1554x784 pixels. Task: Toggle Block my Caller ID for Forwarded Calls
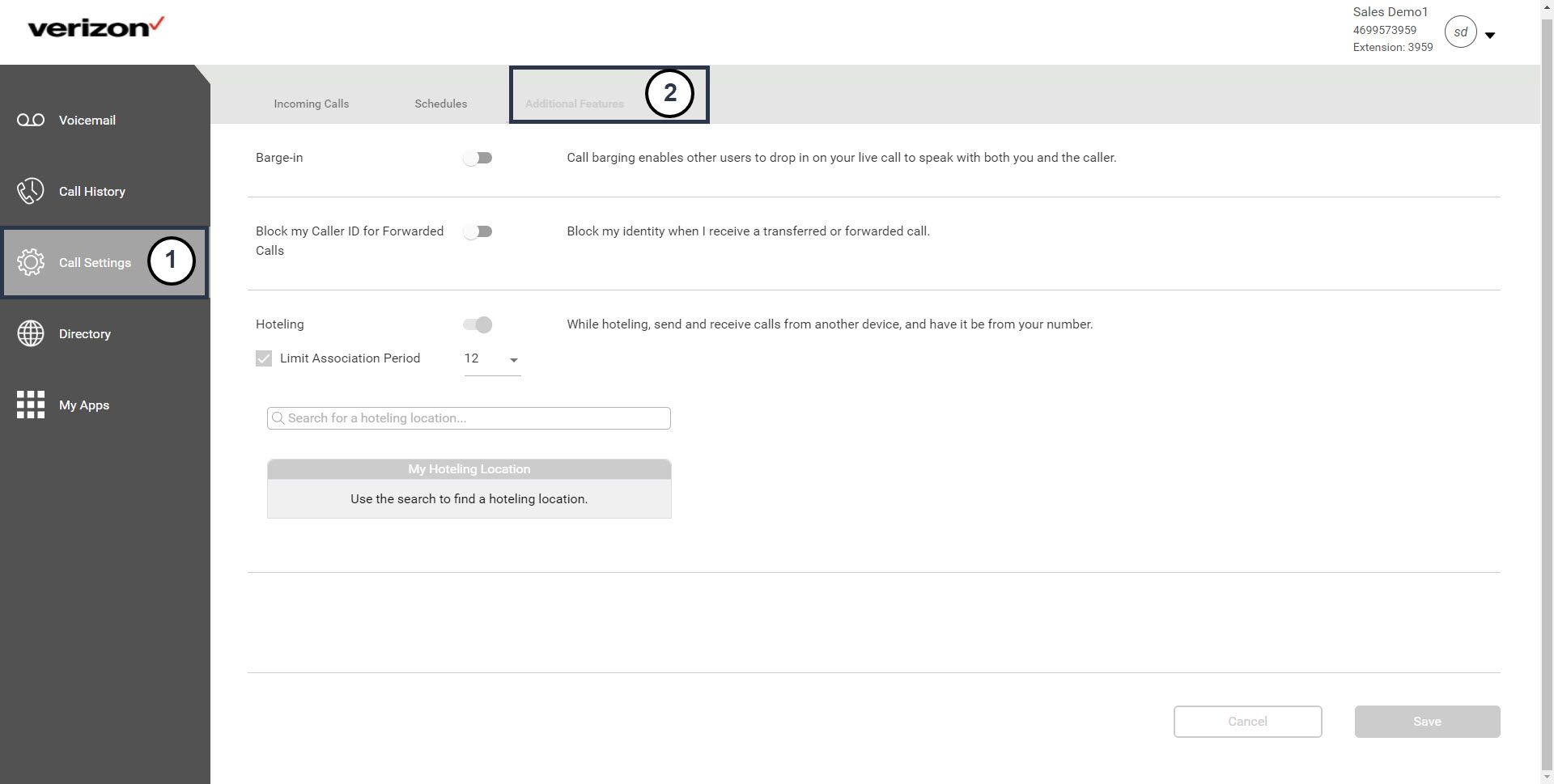(478, 231)
